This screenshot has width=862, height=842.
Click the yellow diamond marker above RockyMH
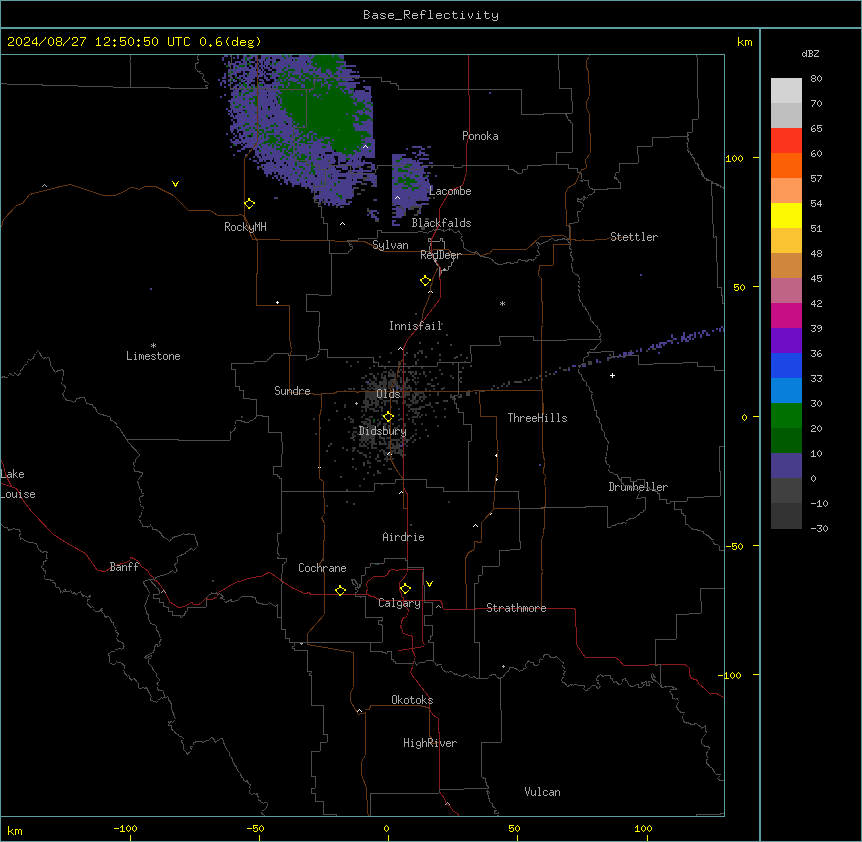(x=250, y=203)
